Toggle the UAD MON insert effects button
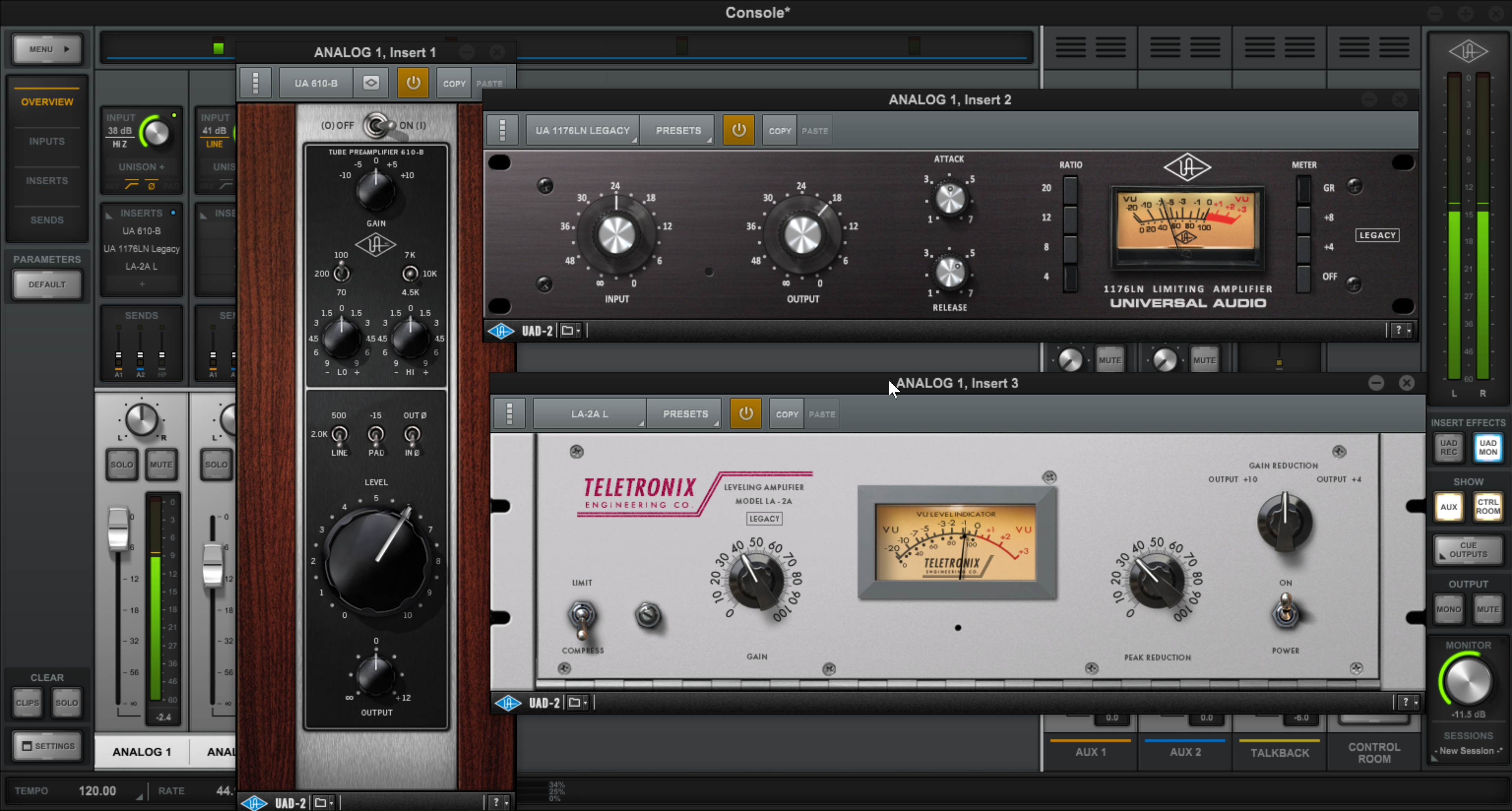Image resolution: width=1512 pixels, height=811 pixels. click(x=1487, y=447)
